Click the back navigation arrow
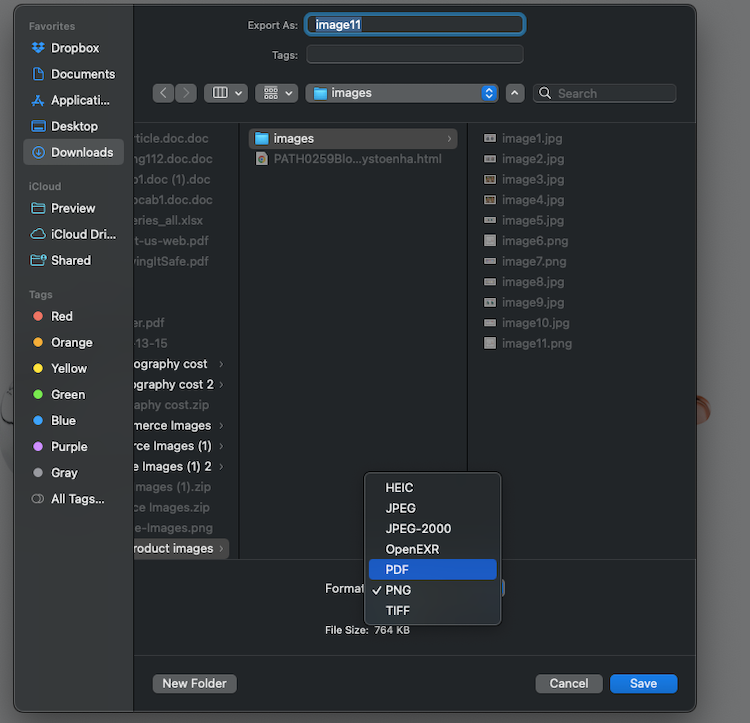The height and width of the screenshot is (723, 750). coord(164,93)
